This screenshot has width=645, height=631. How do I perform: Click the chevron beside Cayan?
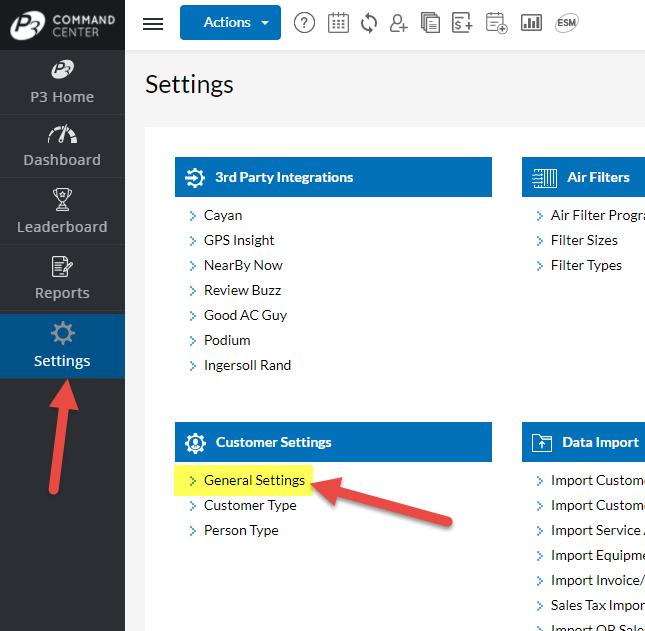[x=193, y=216]
